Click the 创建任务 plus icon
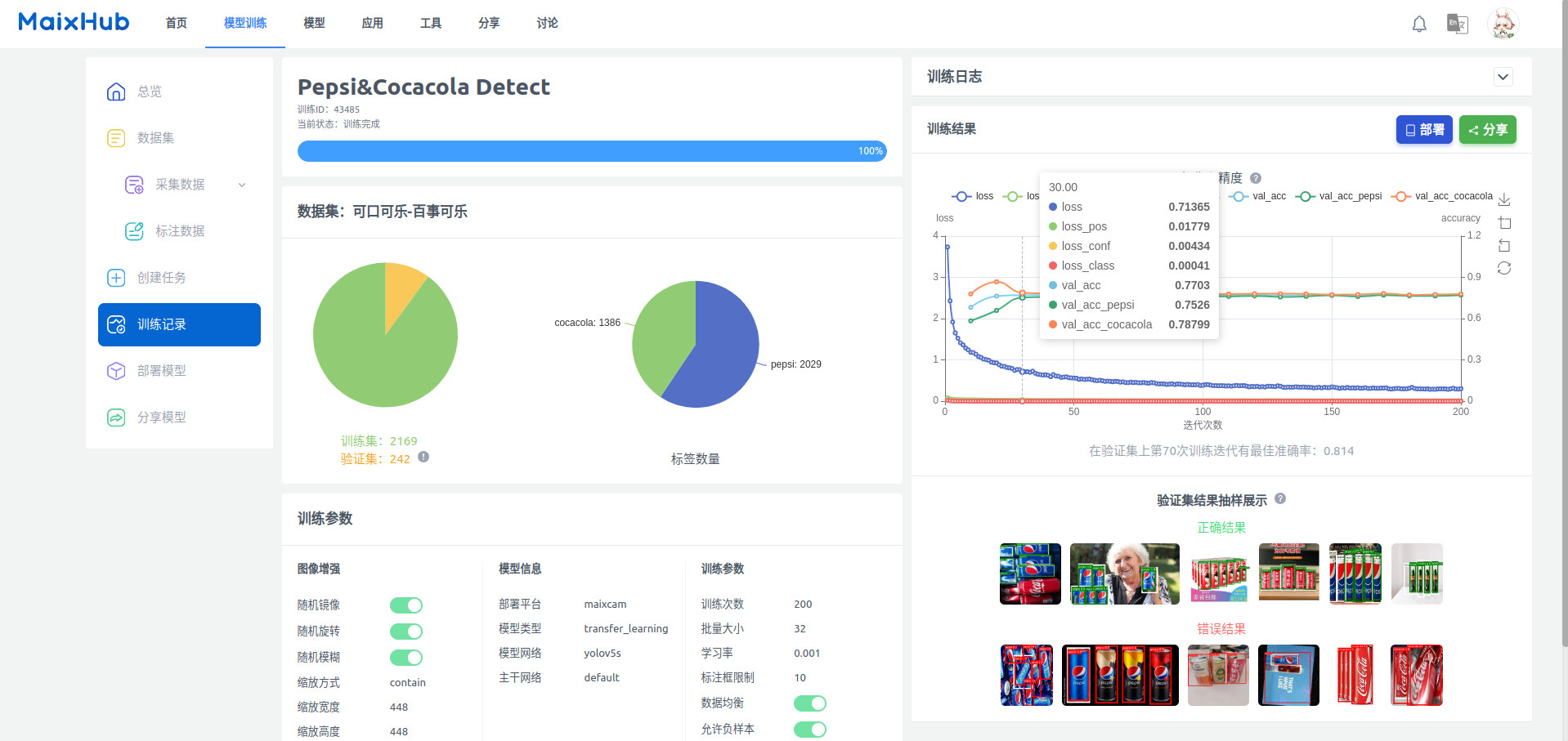1568x741 pixels. [x=116, y=278]
